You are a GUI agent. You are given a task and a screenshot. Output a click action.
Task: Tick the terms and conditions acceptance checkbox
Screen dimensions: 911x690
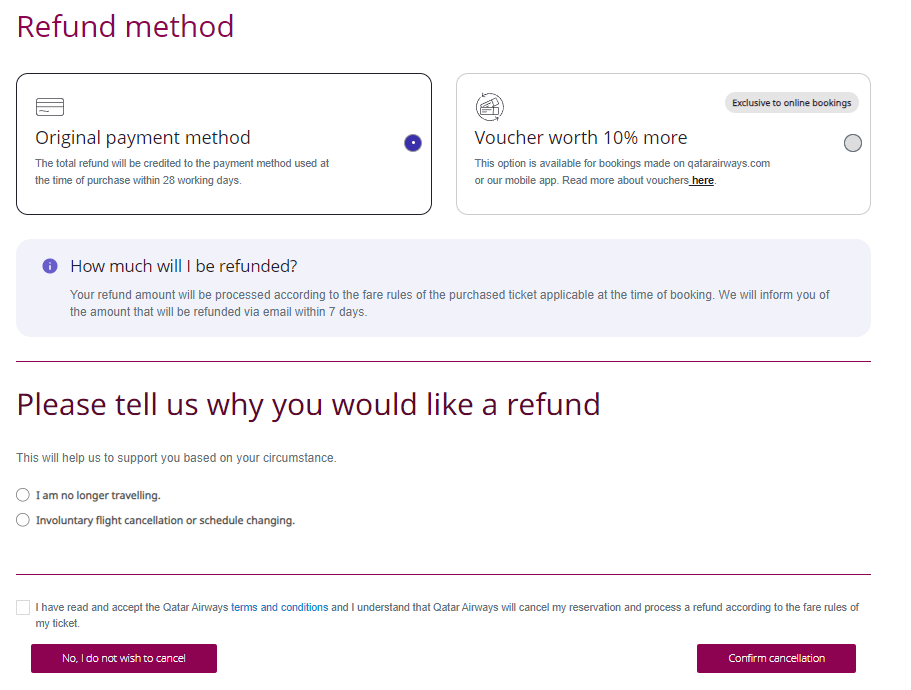[x=23, y=607]
